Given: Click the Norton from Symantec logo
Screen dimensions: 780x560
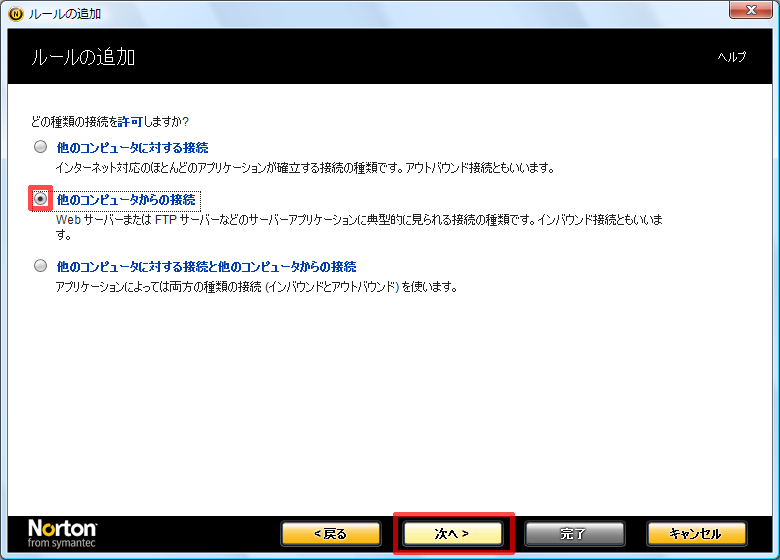Looking at the screenshot, I should tap(62, 532).
